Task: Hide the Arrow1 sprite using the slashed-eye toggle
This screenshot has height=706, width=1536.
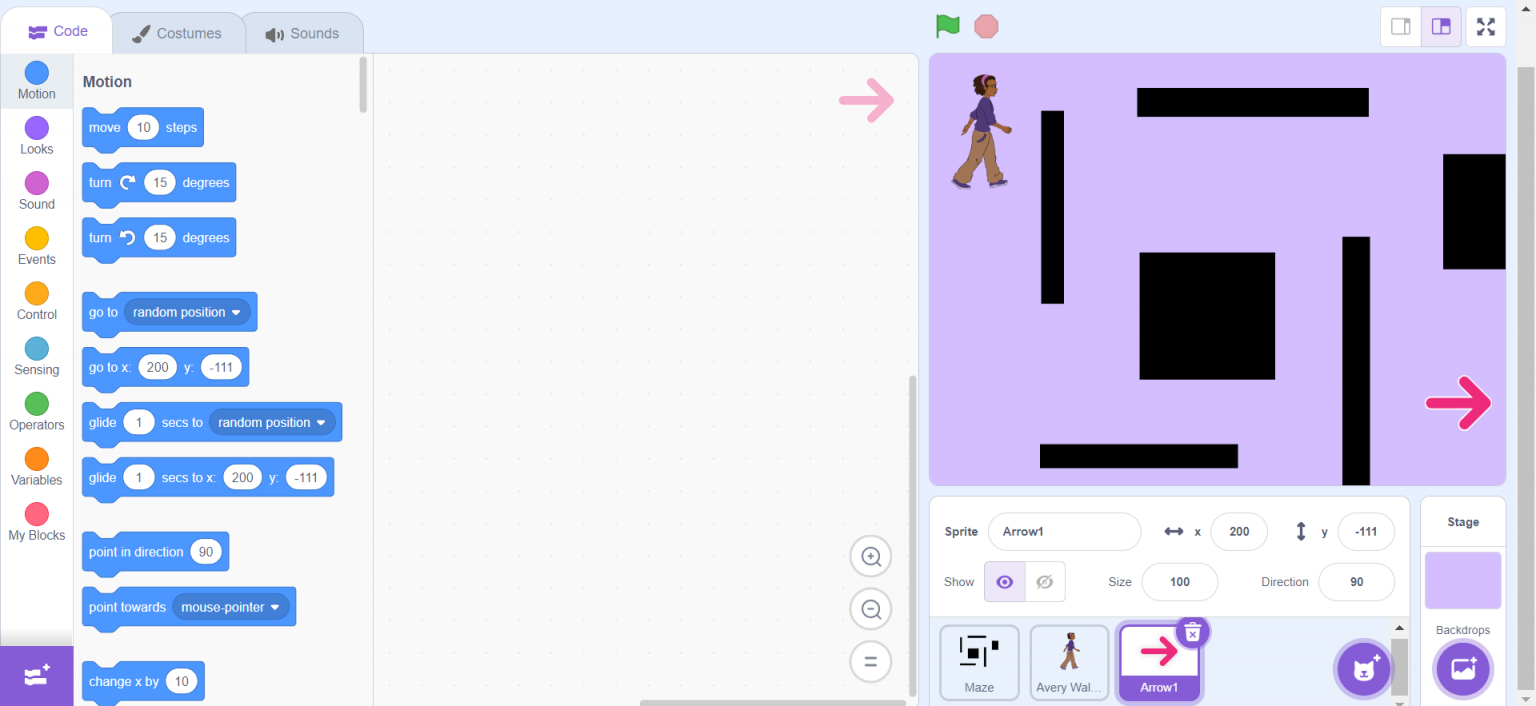Action: tap(1044, 581)
